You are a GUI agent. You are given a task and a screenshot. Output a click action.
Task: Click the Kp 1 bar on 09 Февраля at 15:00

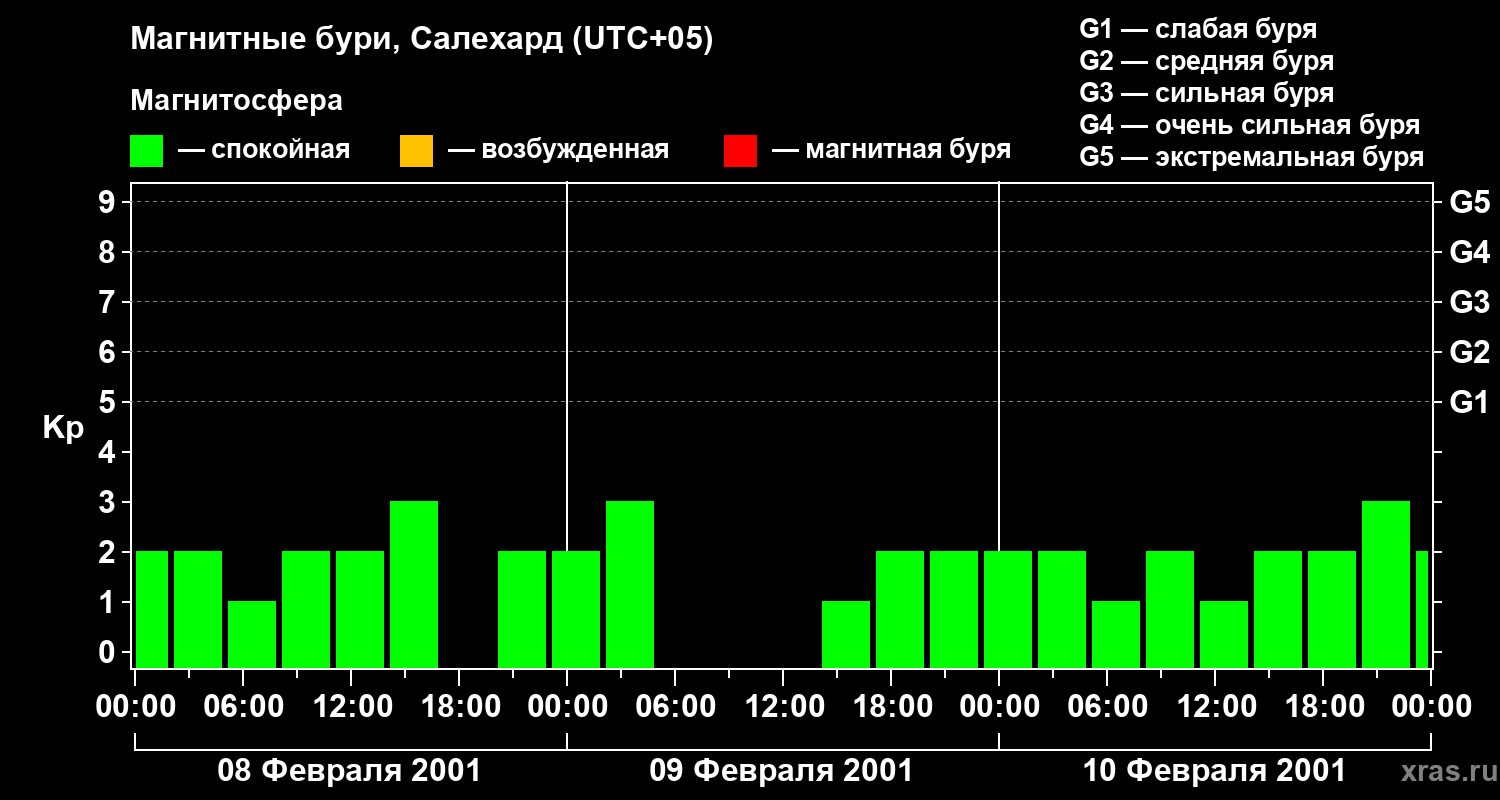(x=846, y=634)
